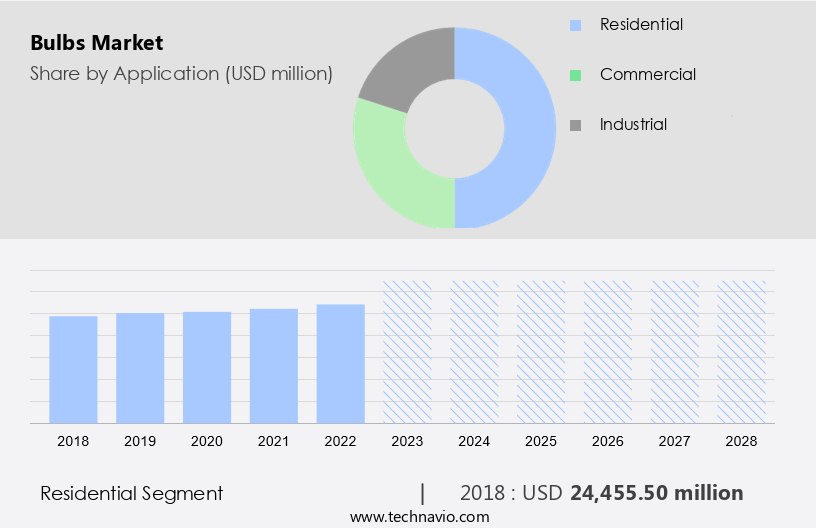Click the green Commercial legend swatch
Image resolution: width=816 pixels, height=528 pixels.
click(x=575, y=75)
